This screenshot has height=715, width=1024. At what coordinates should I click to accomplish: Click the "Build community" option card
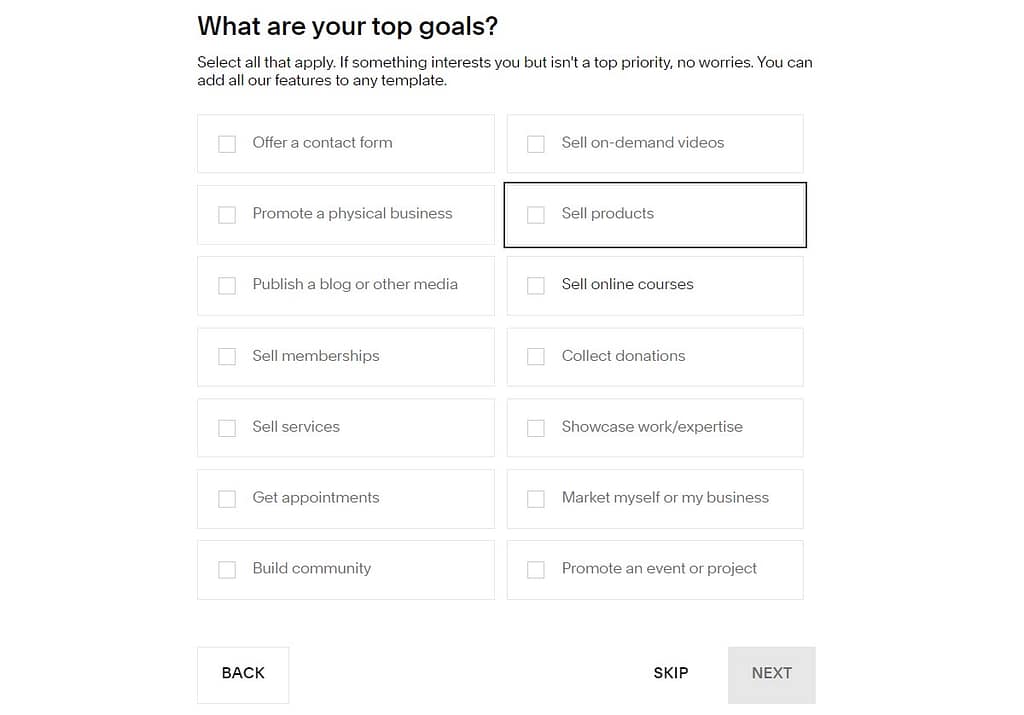coord(345,570)
